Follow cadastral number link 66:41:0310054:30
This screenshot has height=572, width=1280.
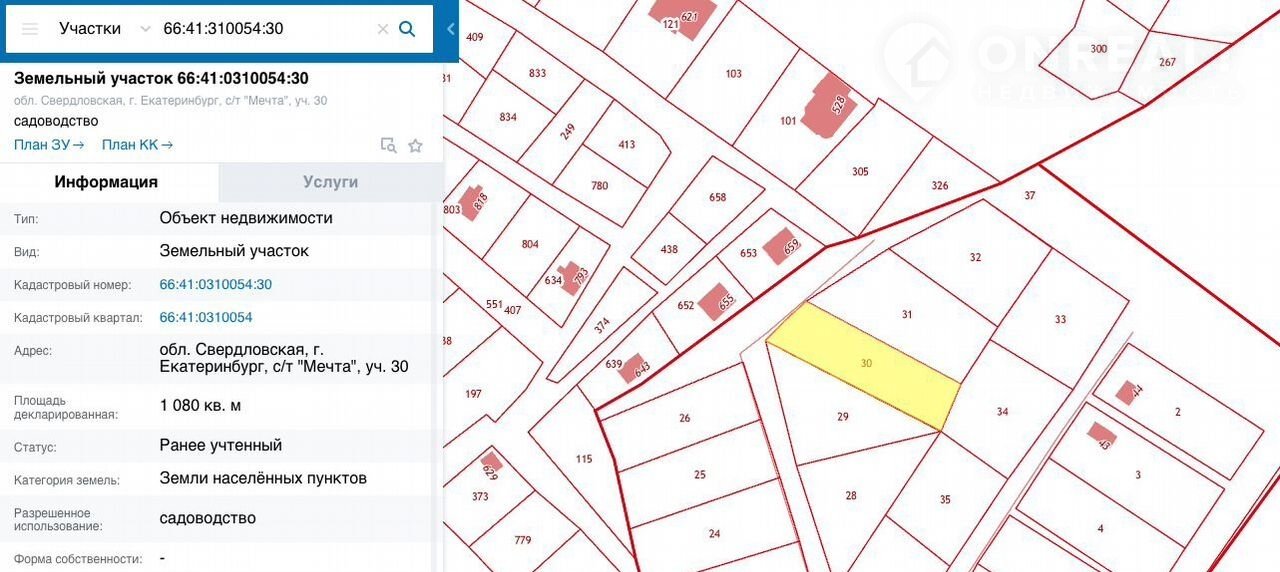point(215,285)
